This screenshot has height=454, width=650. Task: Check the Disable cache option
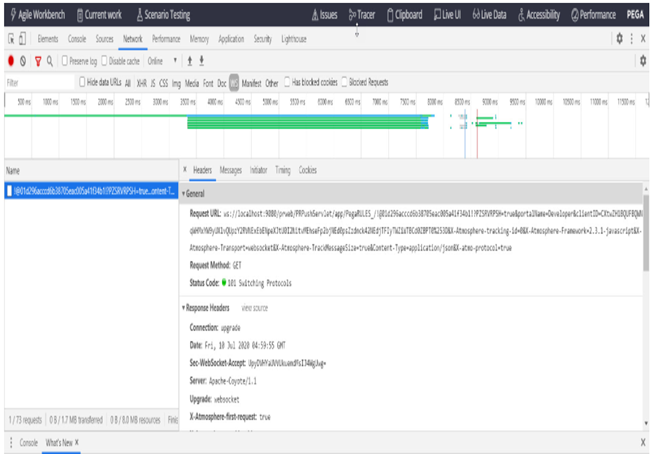(x=103, y=61)
